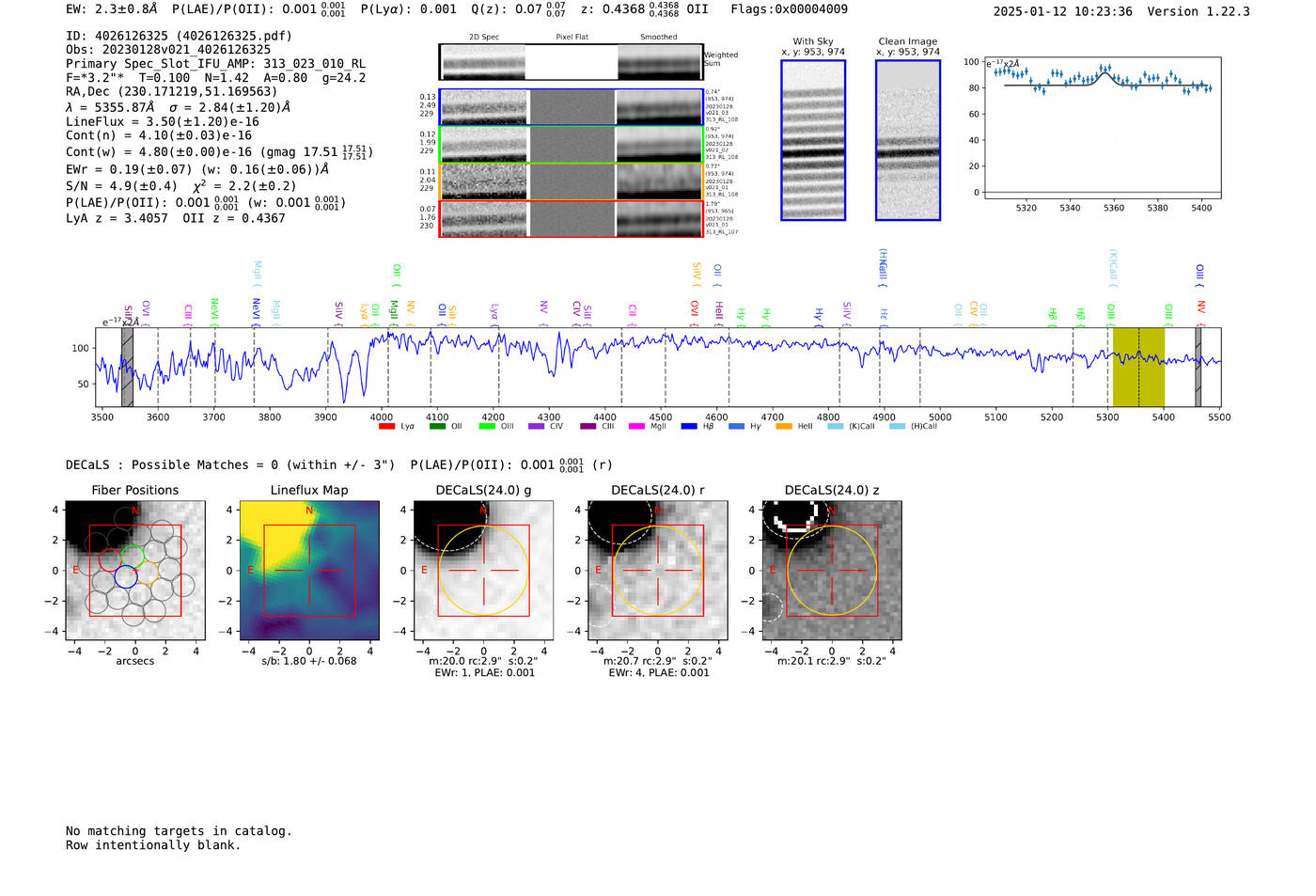Click the EWr: 4, PLAE: 0.001 caption
The width and height of the screenshot is (1316, 896).
pyautogui.click(x=657, y=673)
